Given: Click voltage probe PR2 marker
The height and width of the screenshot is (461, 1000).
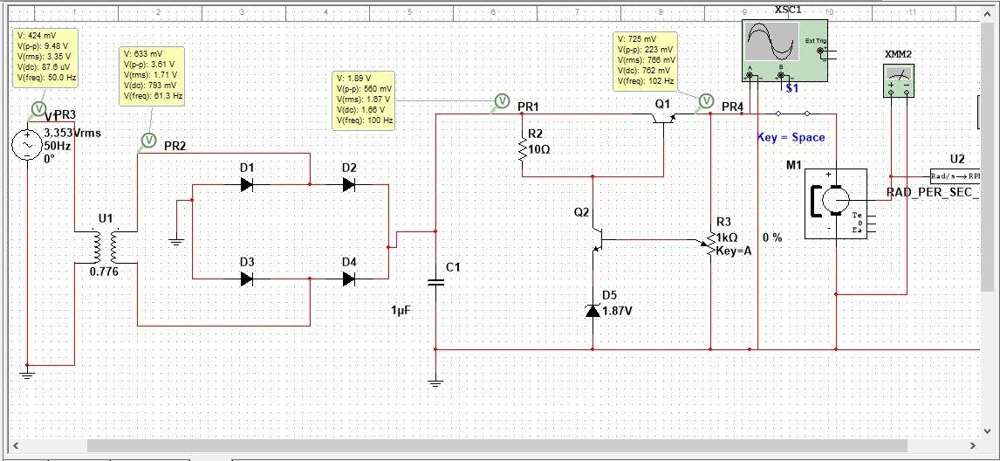Looking at the screenshot, I should click(148, 140).
